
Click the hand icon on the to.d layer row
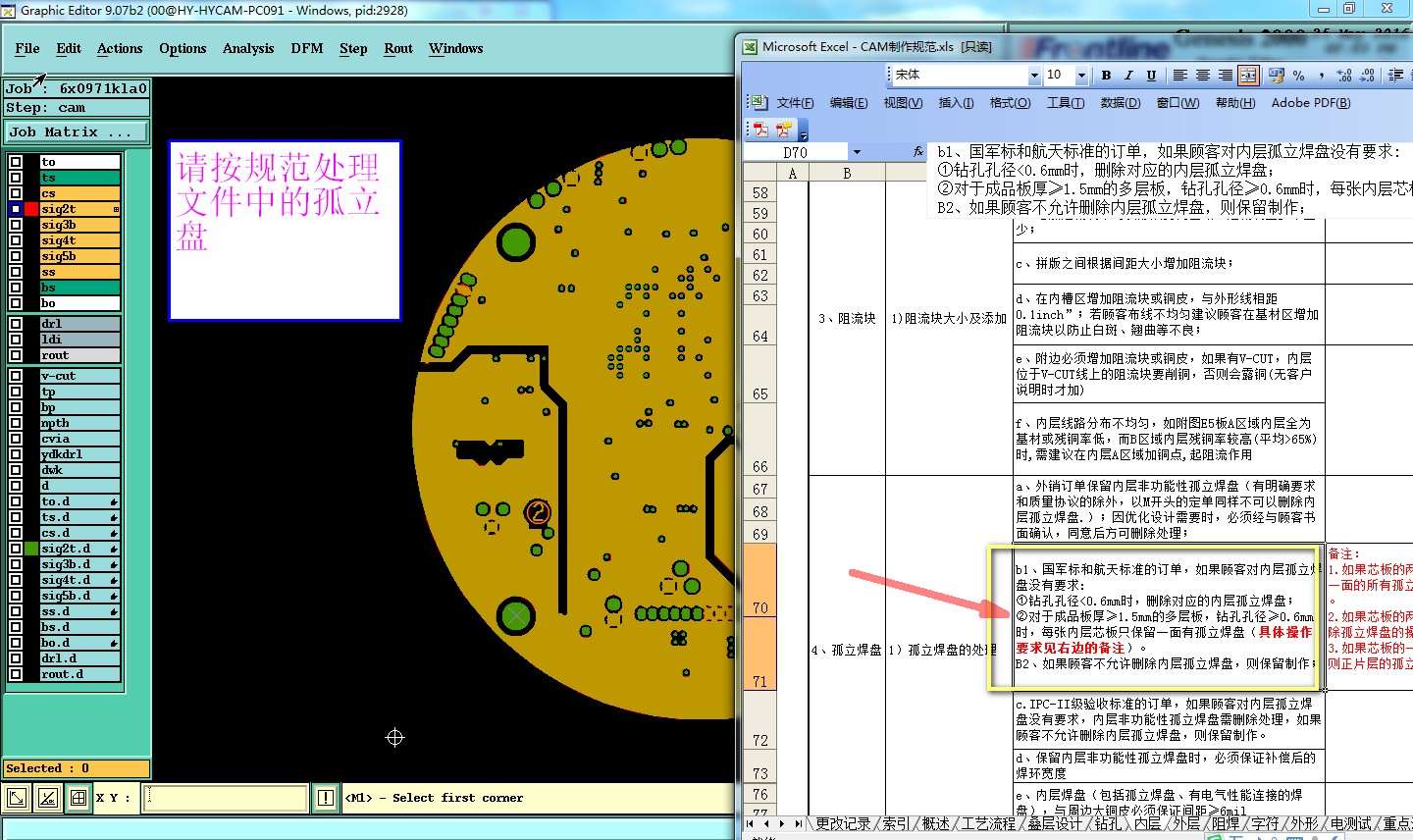click(114, 501)
